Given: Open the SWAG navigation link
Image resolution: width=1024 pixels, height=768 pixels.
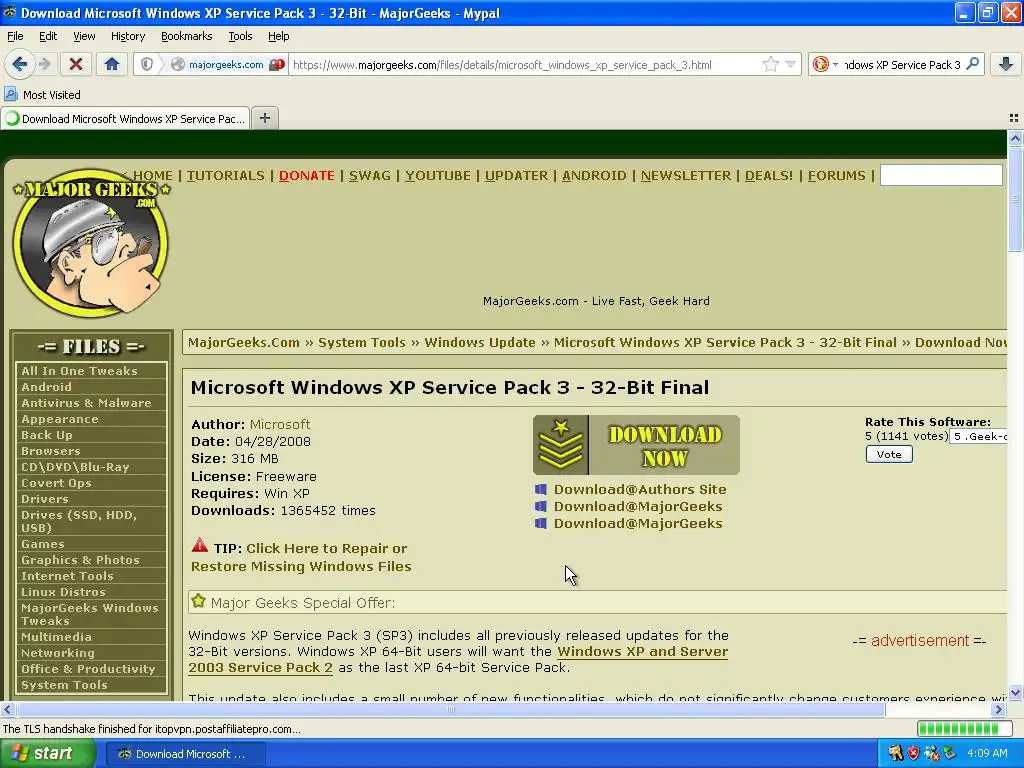Looking at the screenshot, I should pos(370,175).
